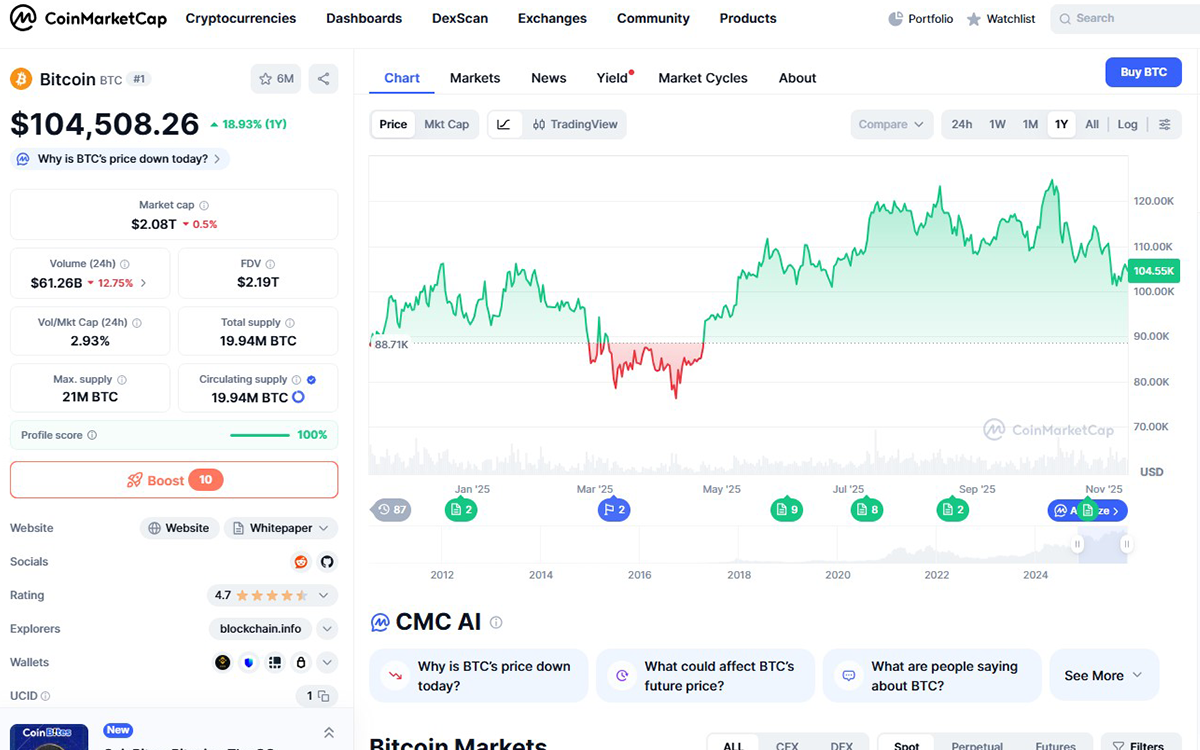The image size is (1200, 750).
Task: Expand the Whitepaper dropdown
Action: point(281,528)
